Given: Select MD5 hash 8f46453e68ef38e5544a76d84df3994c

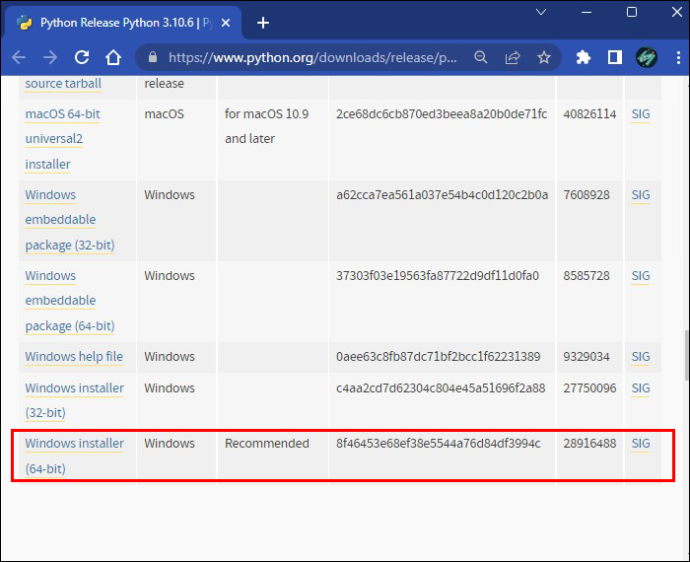Looking at the screenshot, I should [x=438, y=444].
